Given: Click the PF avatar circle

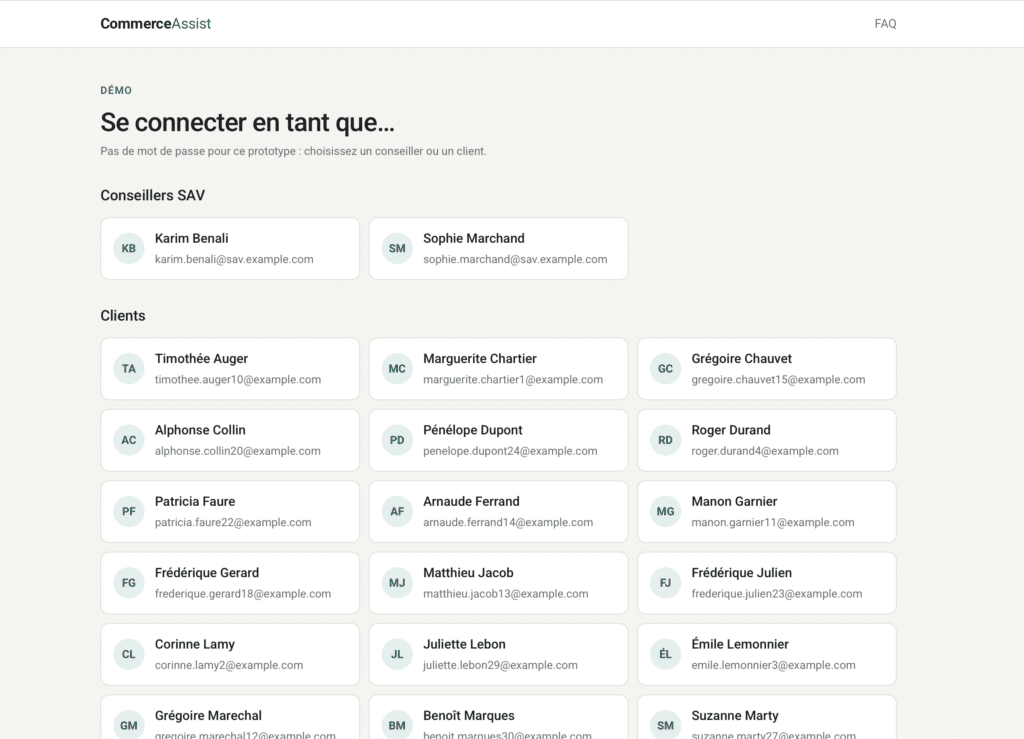Looking at the screenshot, I should point(129,512).
